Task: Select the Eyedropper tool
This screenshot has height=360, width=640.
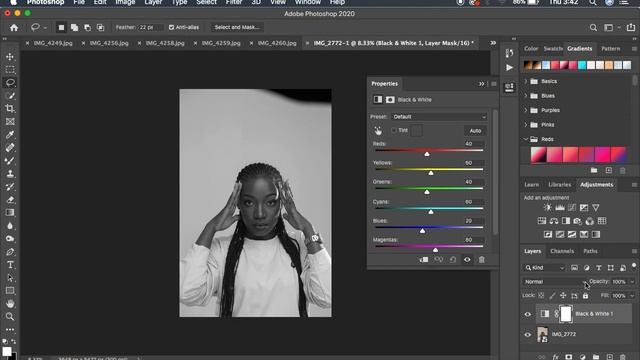Action: coord(10,135)
